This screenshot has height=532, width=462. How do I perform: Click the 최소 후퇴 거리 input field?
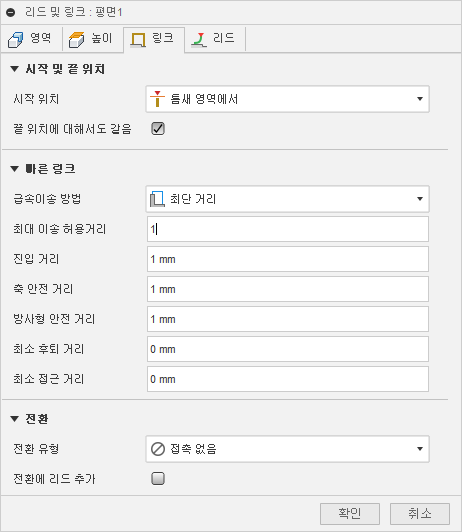point(288,349)
